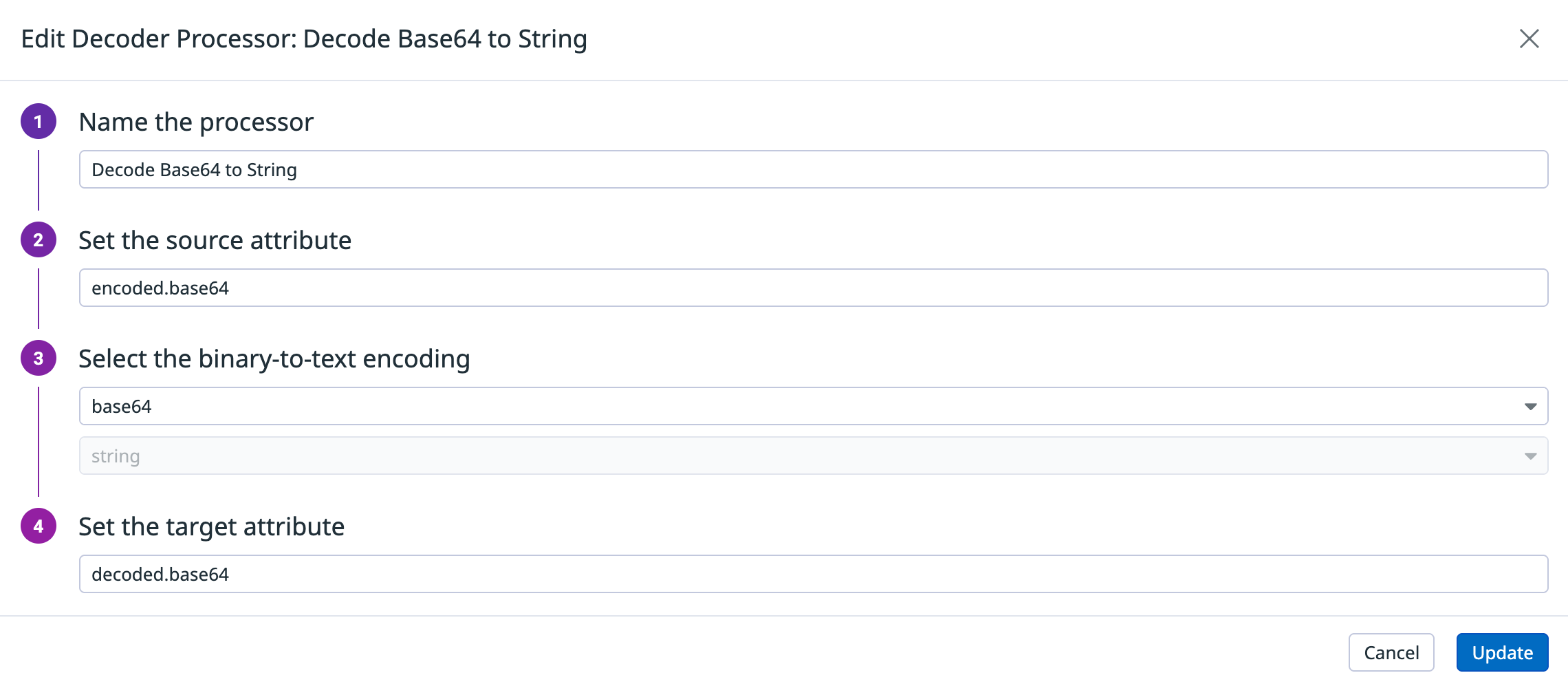The height and width of the screenshot is (684, 1568).
Task: Click the step 1 circle icon
Action: coord(39,121)
